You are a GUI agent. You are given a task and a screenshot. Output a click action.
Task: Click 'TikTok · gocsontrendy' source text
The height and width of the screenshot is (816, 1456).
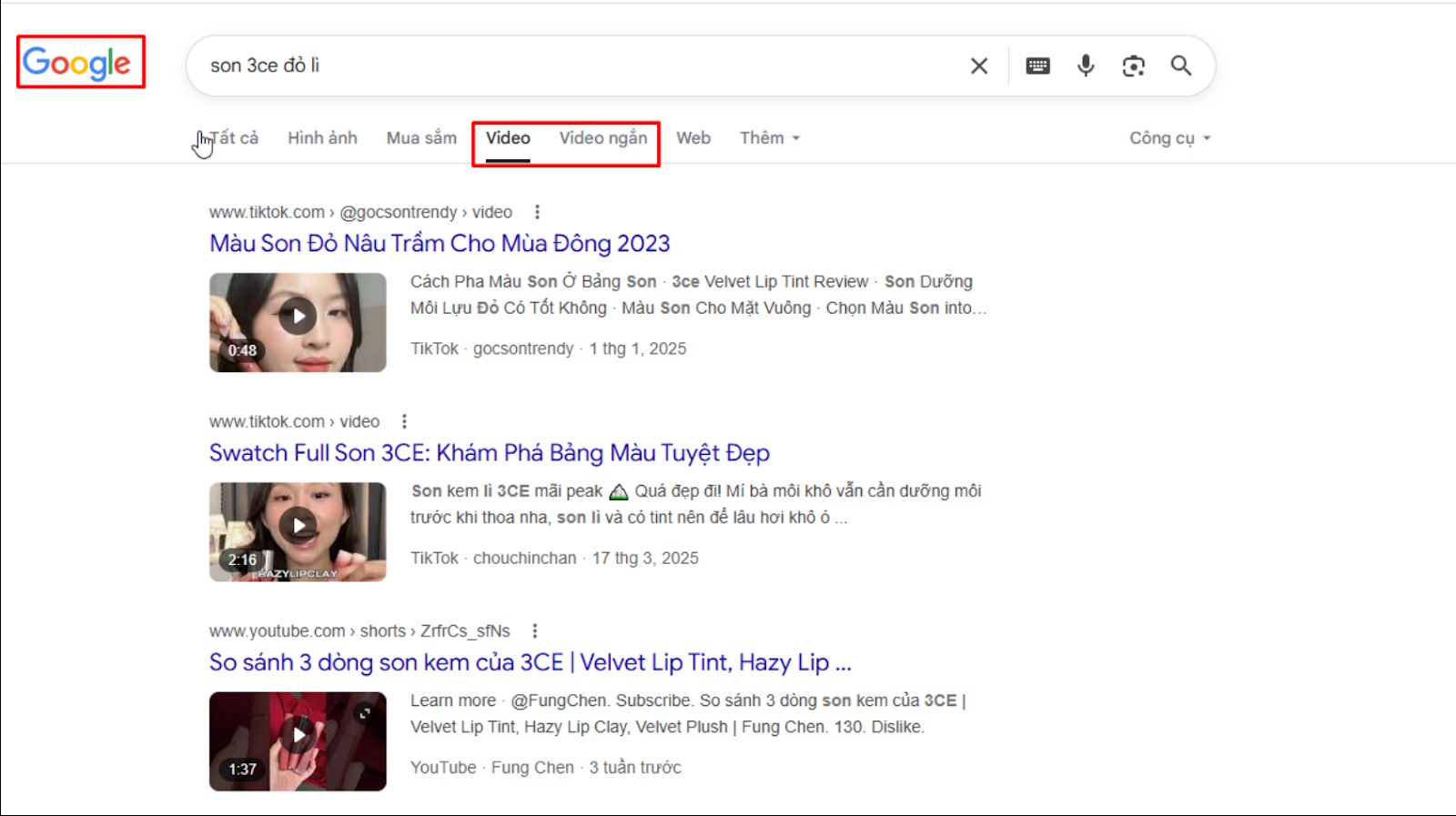click(x=492, y=348)
